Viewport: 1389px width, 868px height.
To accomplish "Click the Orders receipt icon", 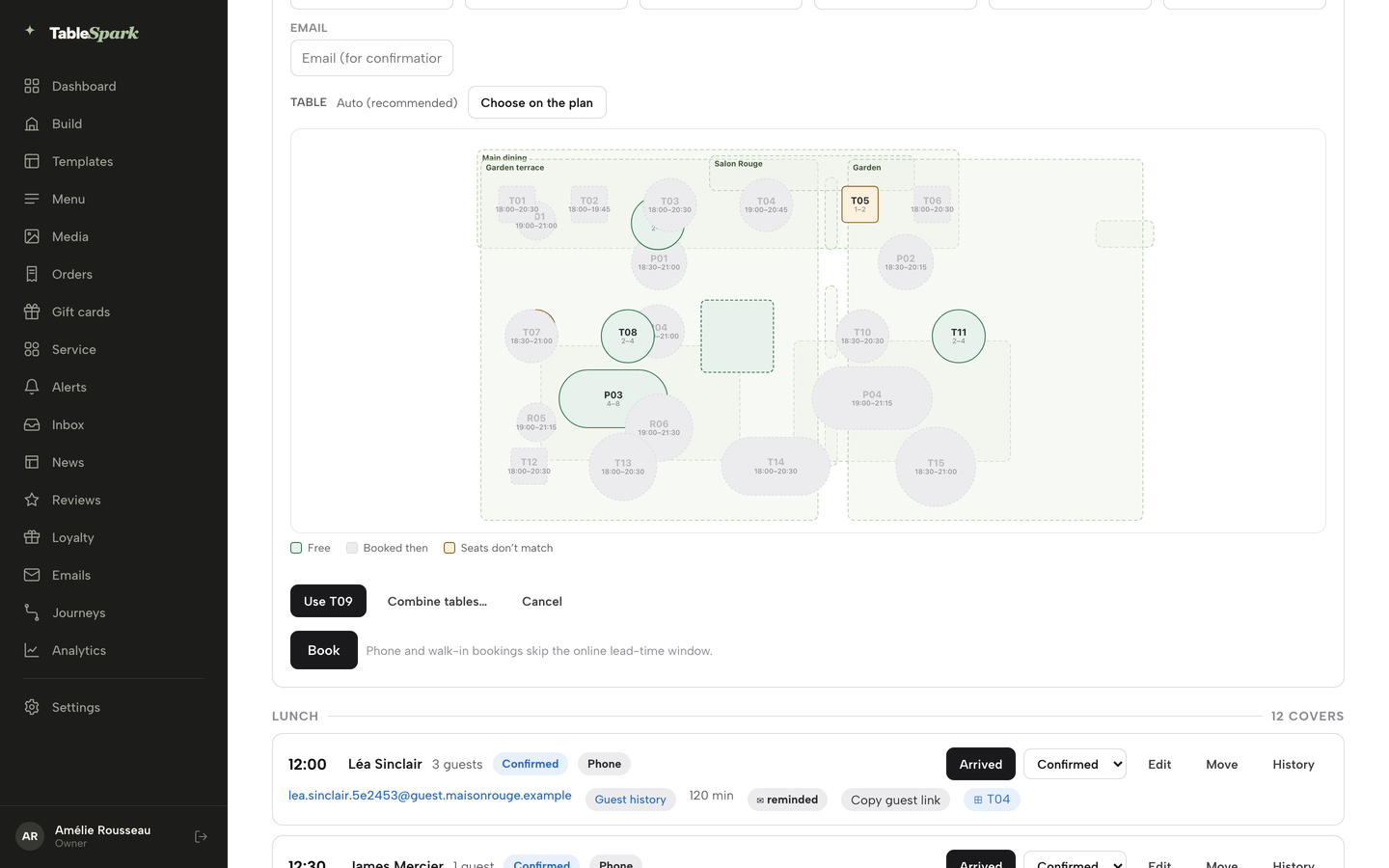I will coord(32,274).
